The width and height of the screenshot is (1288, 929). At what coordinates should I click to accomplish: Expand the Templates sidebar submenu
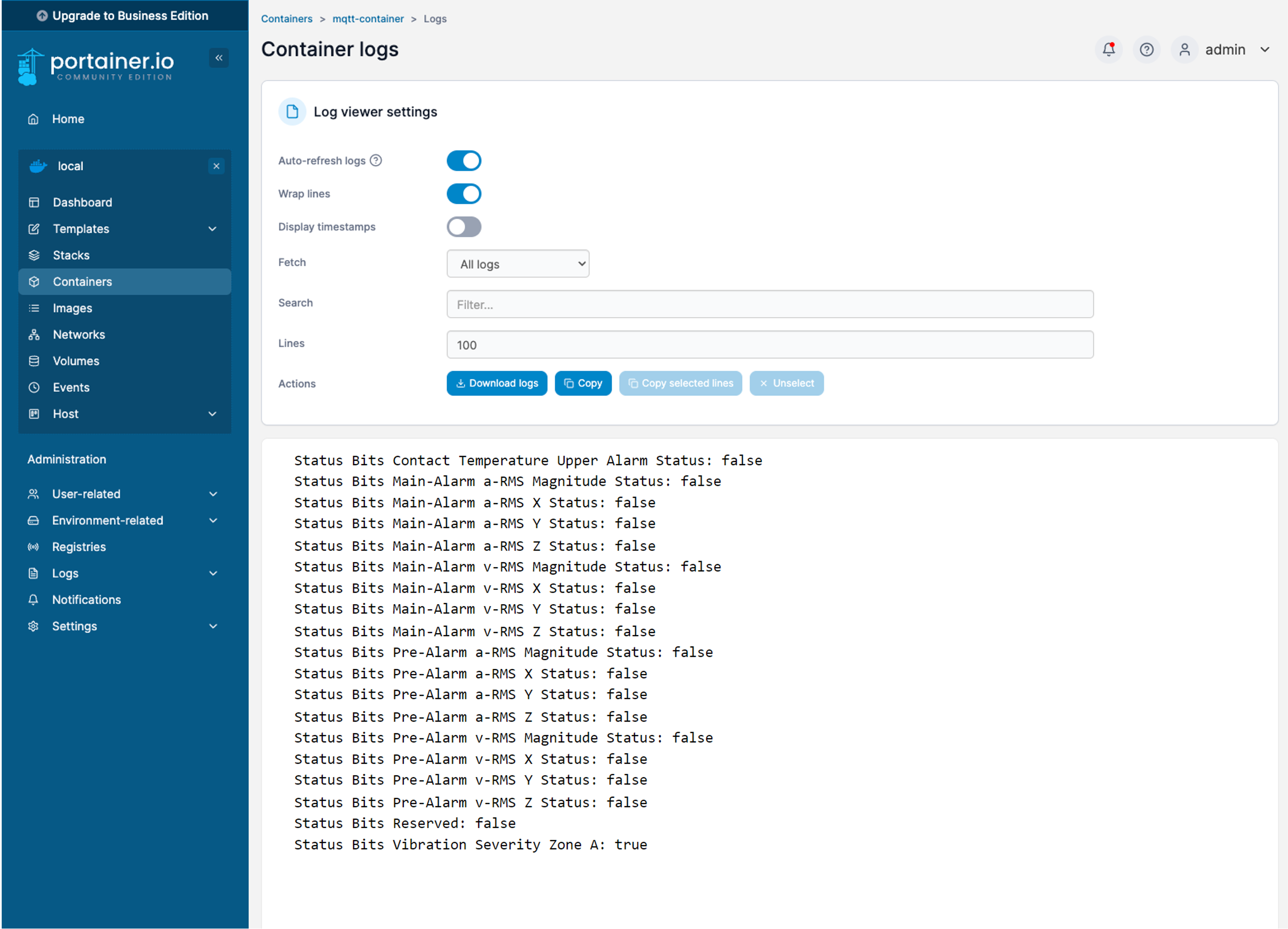(x=212, y=228)
